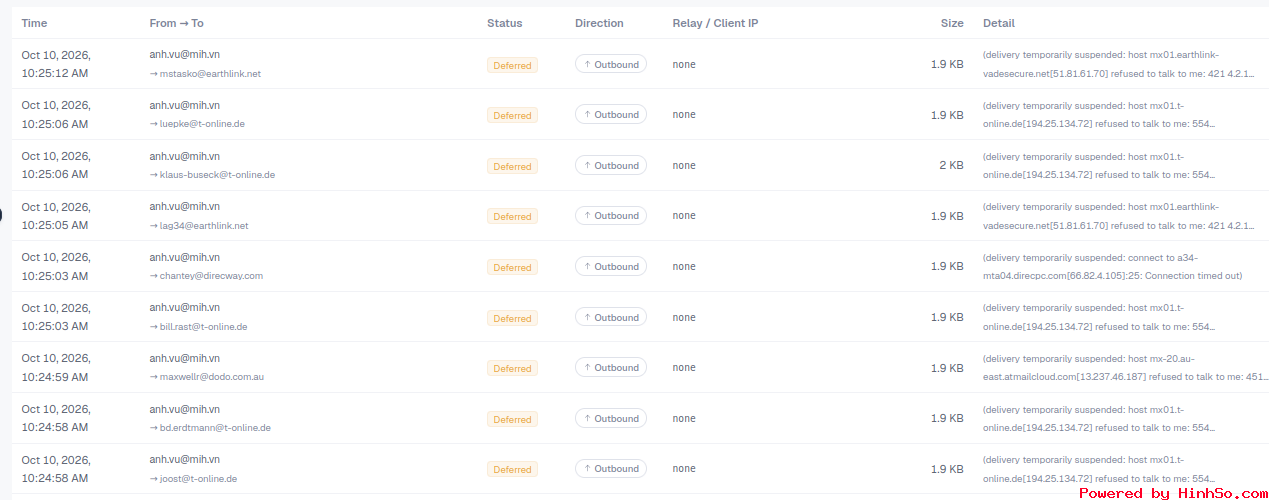Click sender anh.vu@mih.vn above mstasko@earthlink.net
The image size is (1269, 500).
point(185,55)
